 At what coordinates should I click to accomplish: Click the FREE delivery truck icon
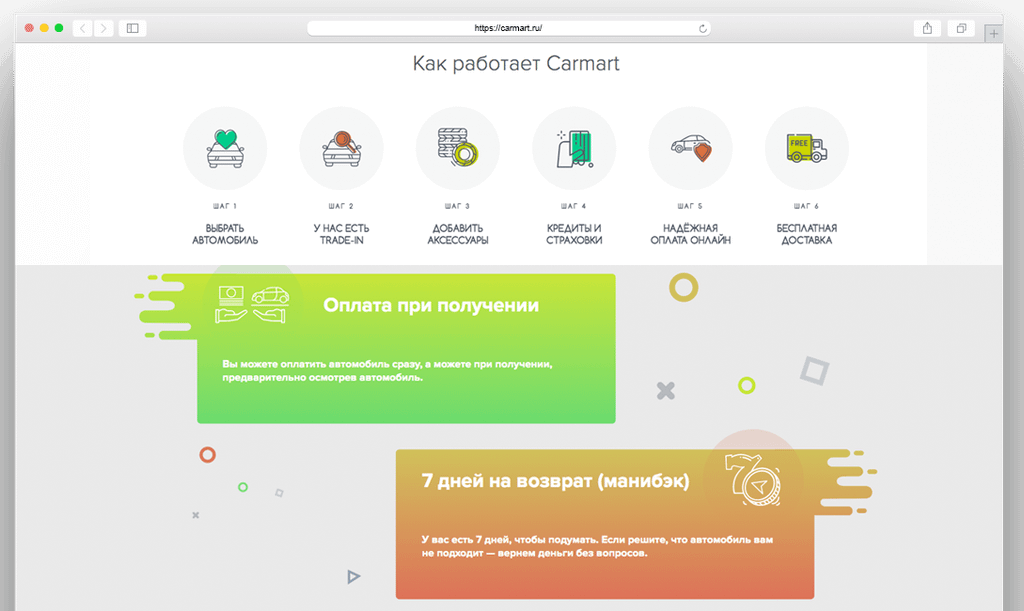tap(807, 148)
